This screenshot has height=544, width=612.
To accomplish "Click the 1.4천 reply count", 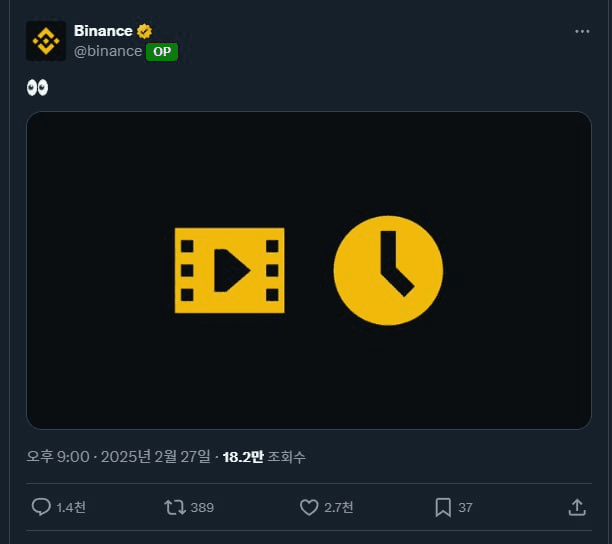I will point(71,507).
